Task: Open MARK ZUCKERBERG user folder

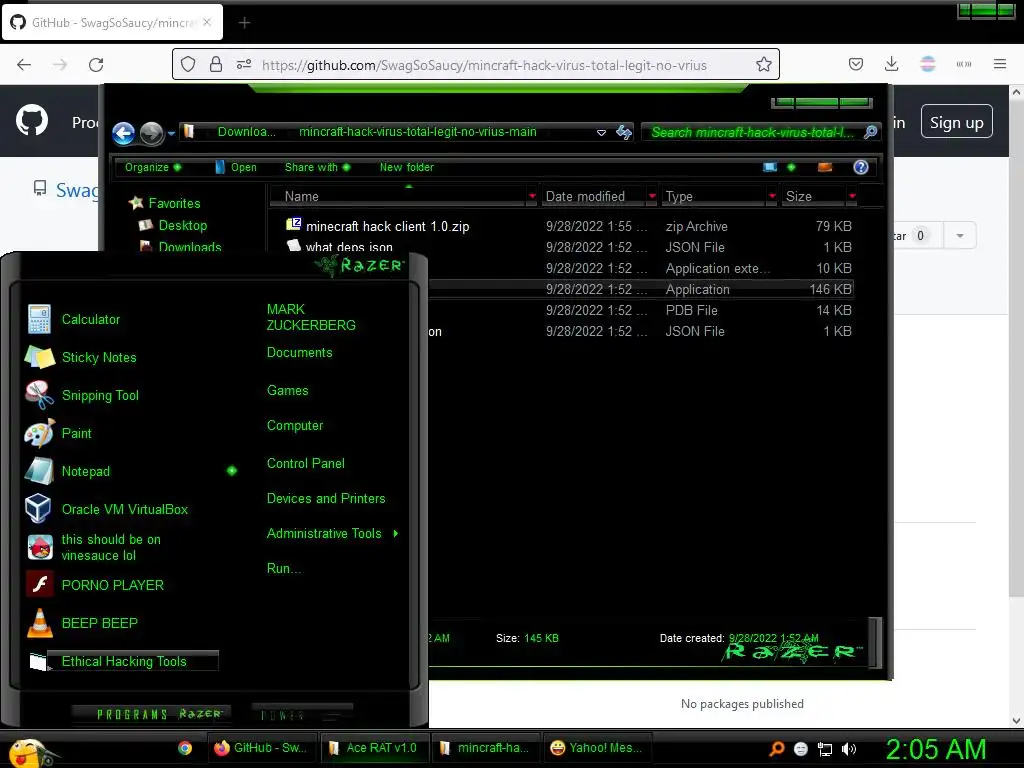Action: [x=311, y=317]
